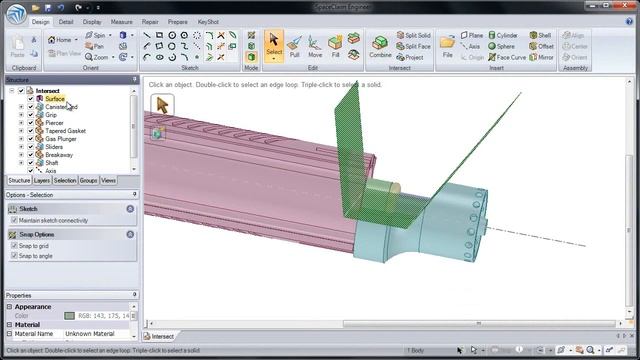Select the Line sketch tool
This screenshot has width=640, height=360.
point(147,36)
